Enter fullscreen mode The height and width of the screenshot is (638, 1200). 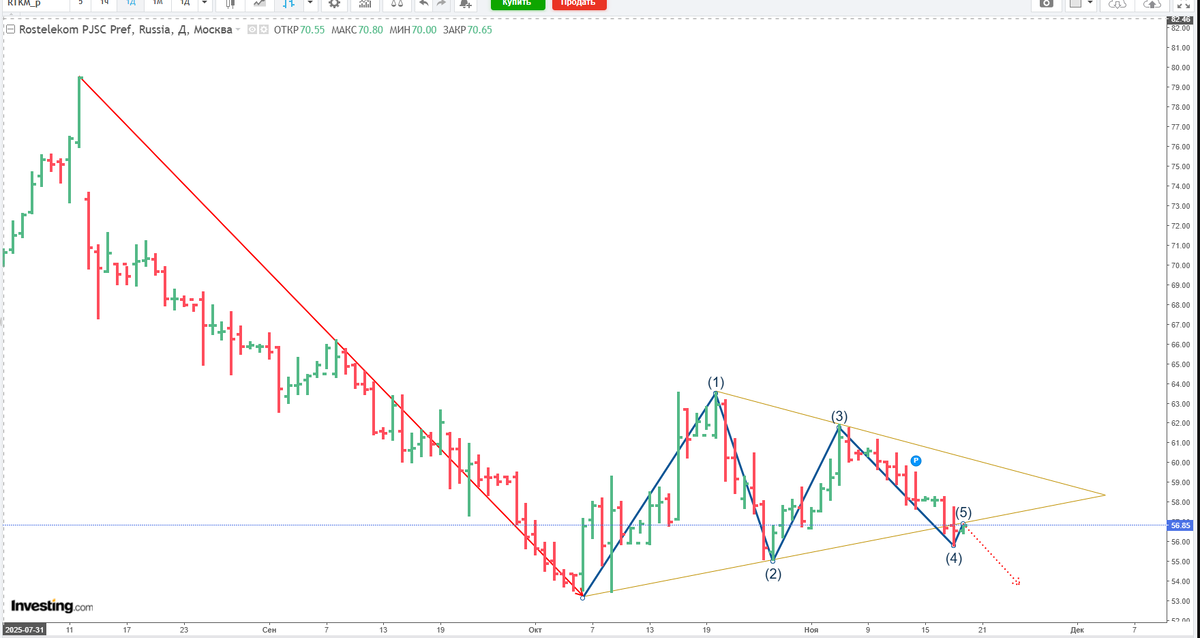click(1184, 4)
